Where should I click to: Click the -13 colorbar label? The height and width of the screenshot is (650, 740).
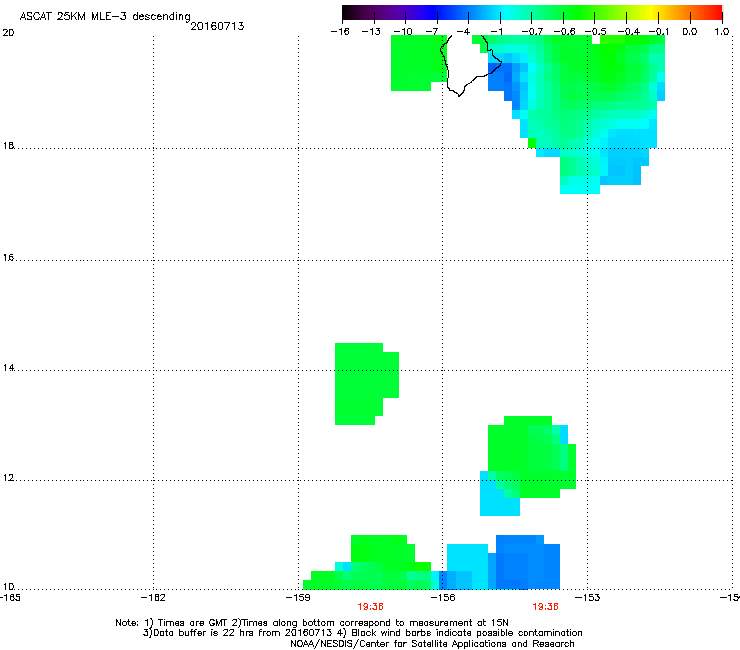click(x=371, y=32)
